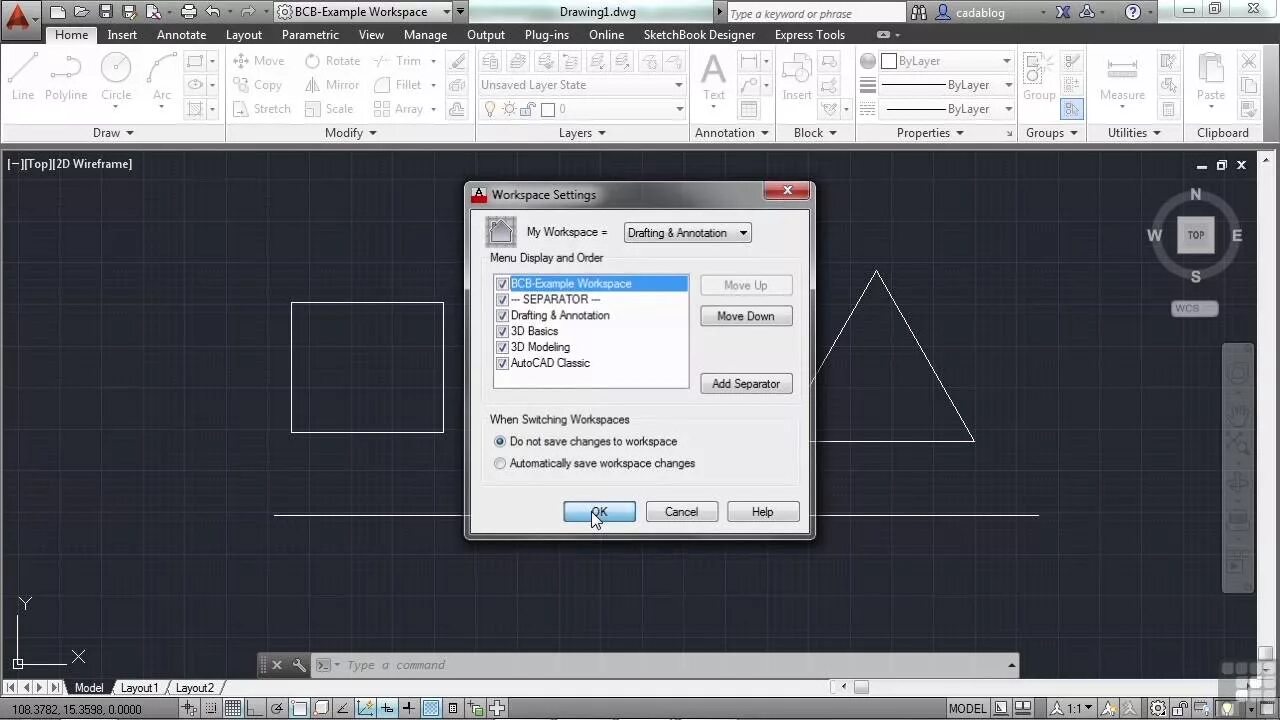Open the Express Tools tab

pyautogui.click(x=809, y=35)
